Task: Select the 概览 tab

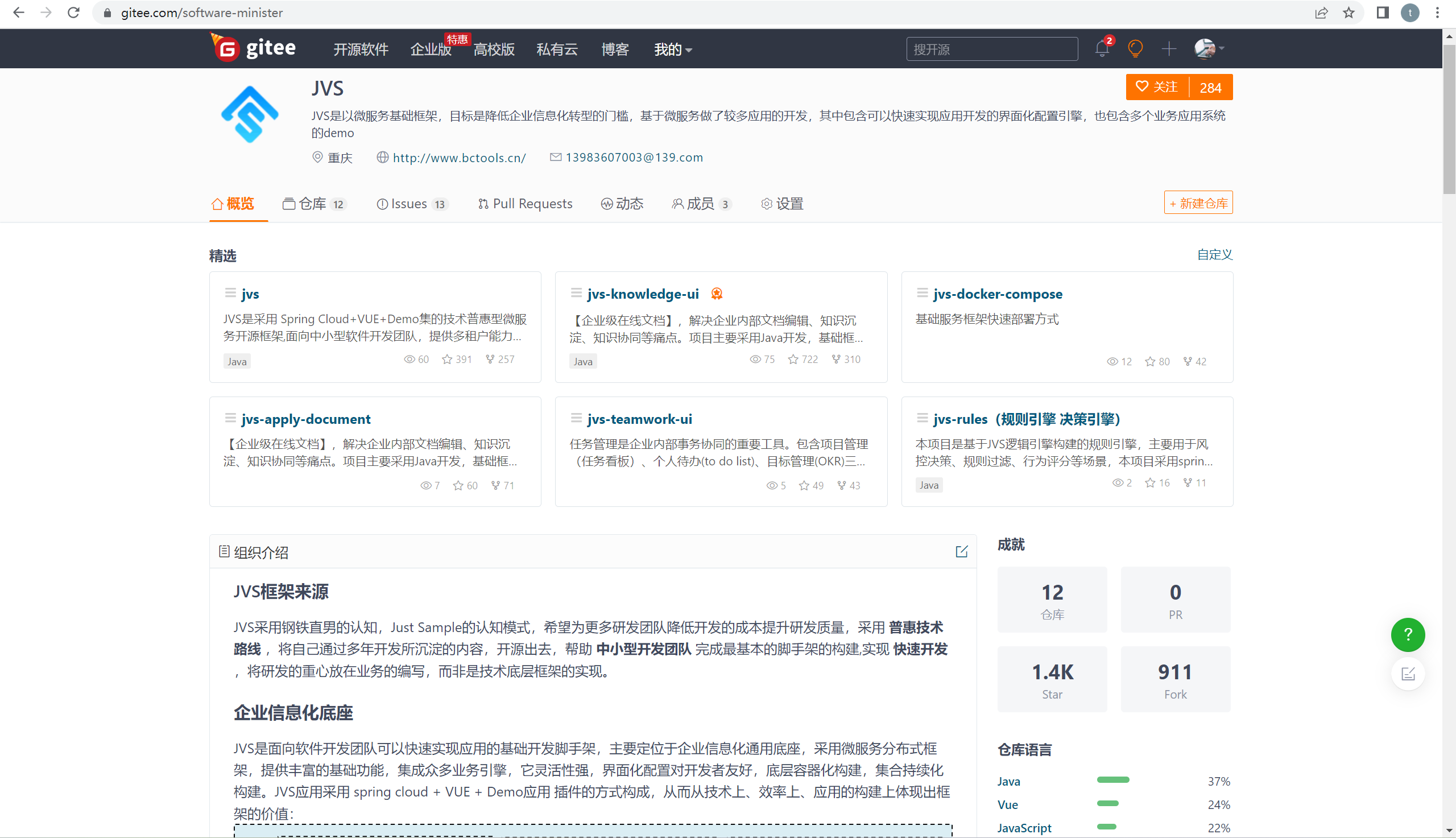Action: (x=233, y=204)
